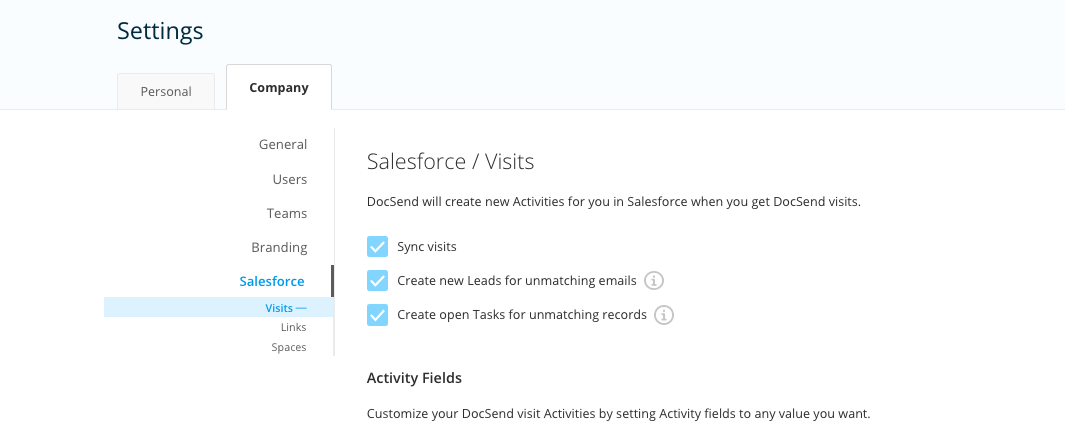Click the Settings page title
1065x438 pixels.
pos(160,31)
